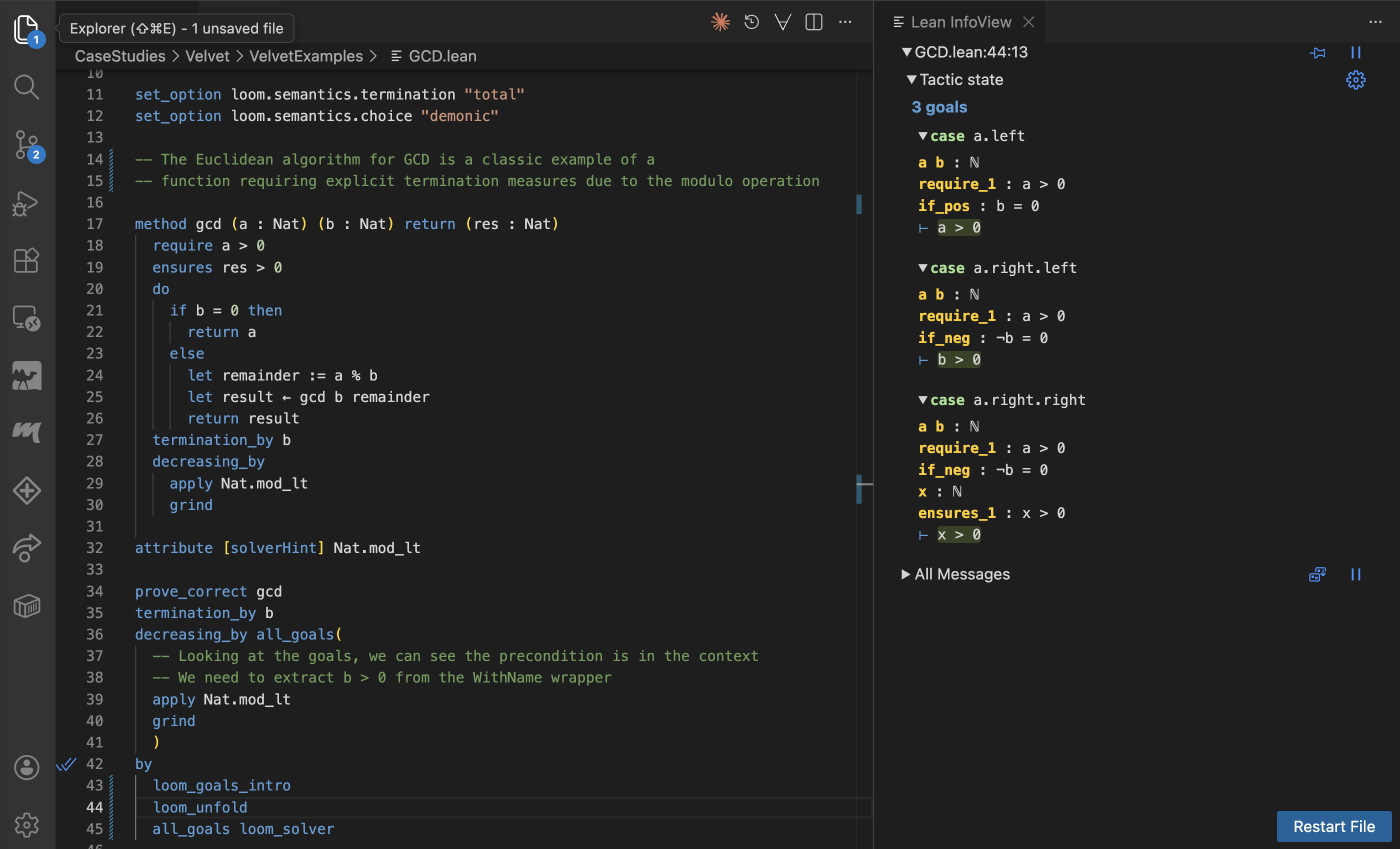The height and width of the screenshot is (849, 1400).
Task: Select the 'x > 0' goal in case a.right.right
Action: pyautogui.click(x=958, y=534)
